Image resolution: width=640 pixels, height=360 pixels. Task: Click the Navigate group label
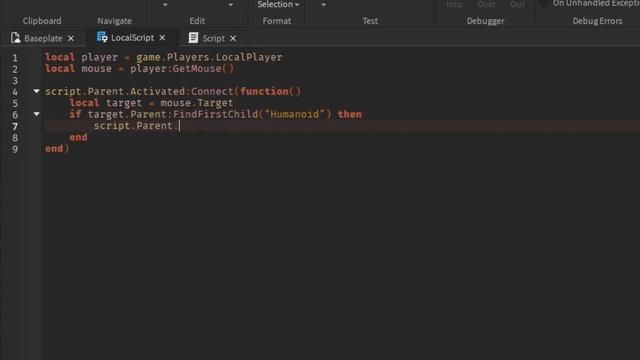coord(114,21)
